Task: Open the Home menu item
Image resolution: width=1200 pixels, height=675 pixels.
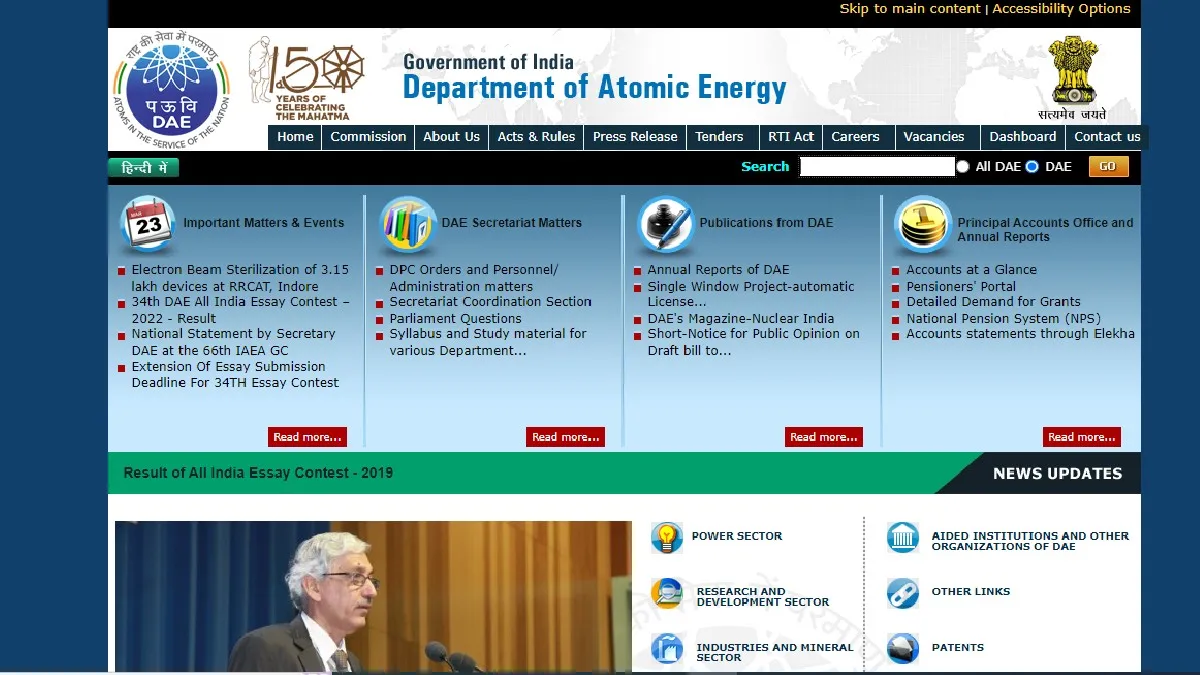Action: pyautogui.click(x=295, y=137)
